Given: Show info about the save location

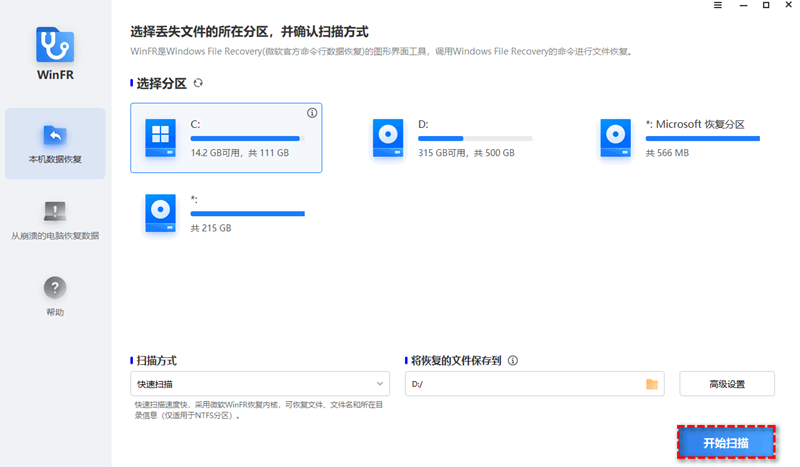Looking at the screenshot, I should click(x=513, y=360).
